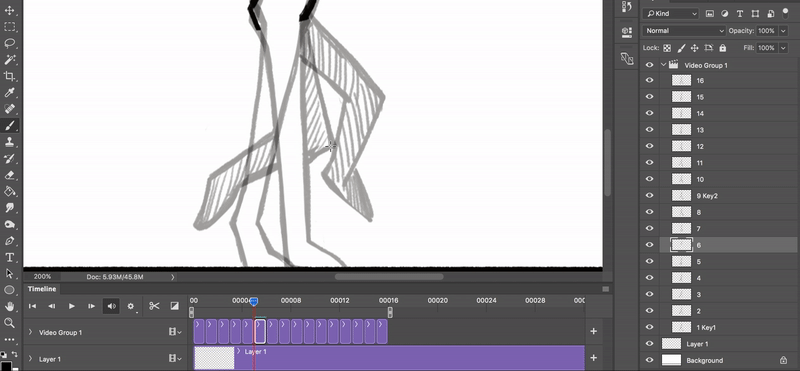
Task: Filter for type layers icon
Action: point(740,14)
